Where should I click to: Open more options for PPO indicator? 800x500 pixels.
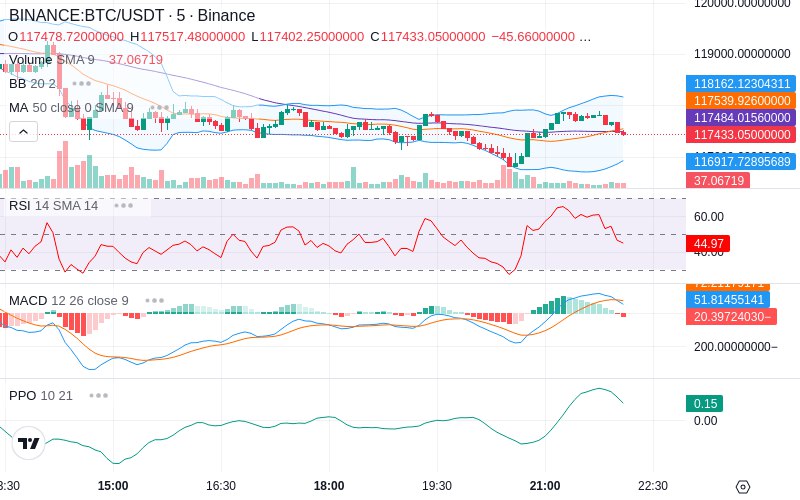[98, 395]
